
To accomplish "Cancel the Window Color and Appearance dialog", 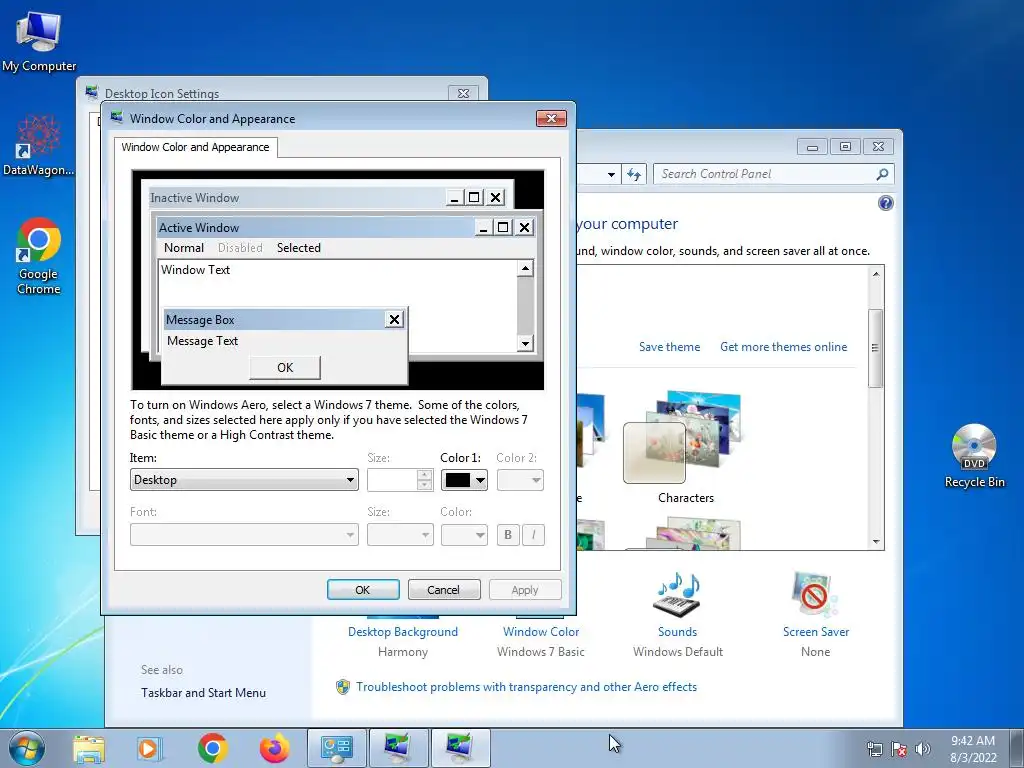I will 443,590.
